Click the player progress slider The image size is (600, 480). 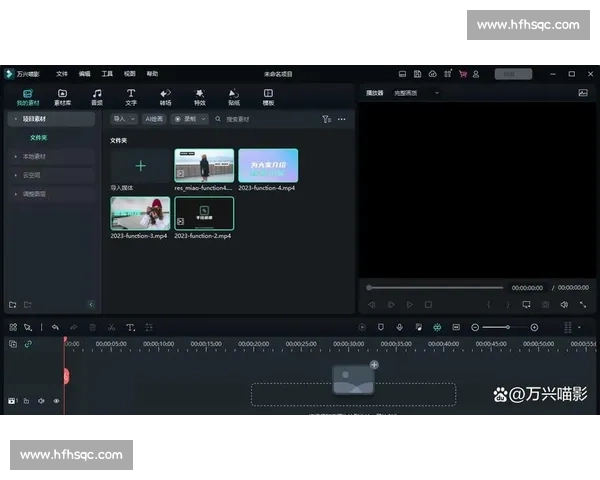coord(435,288)
